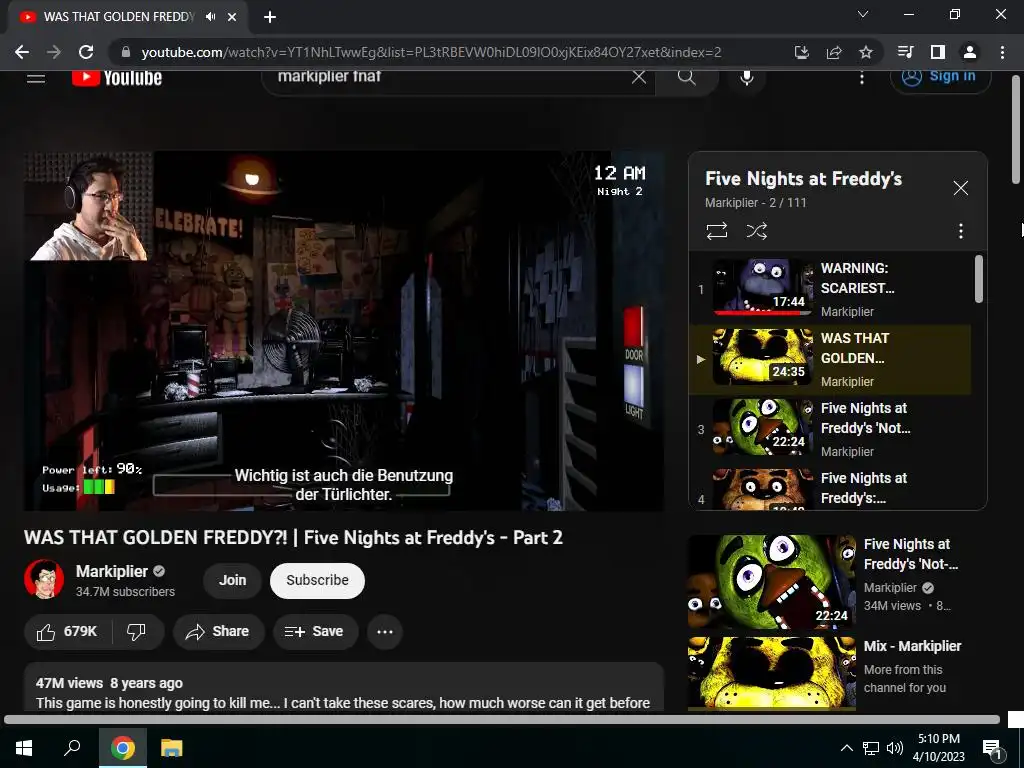Start voice search with the microphone
The width and height of the screenshot is (1024, 768).
747,78
